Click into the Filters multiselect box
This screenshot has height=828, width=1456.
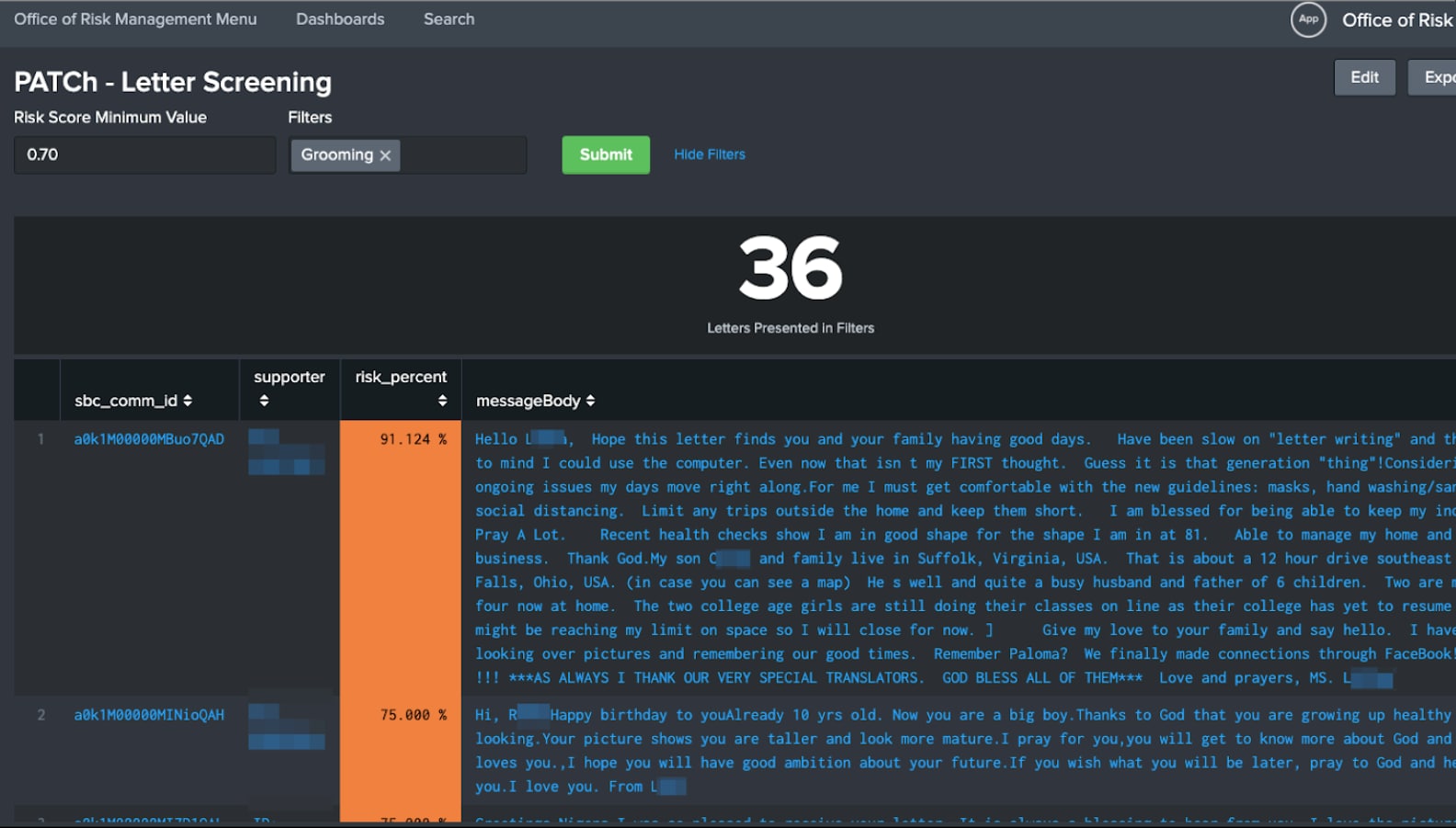(462, 154)
